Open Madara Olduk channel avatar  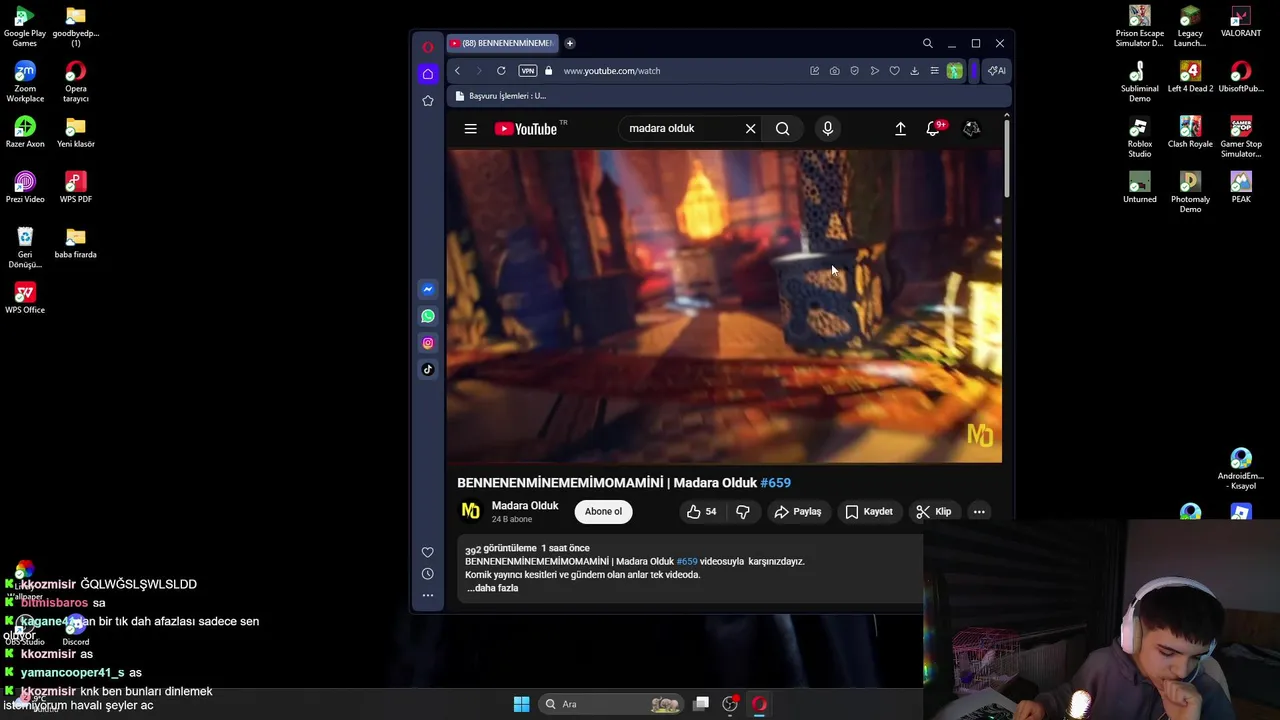coord(470,511)
